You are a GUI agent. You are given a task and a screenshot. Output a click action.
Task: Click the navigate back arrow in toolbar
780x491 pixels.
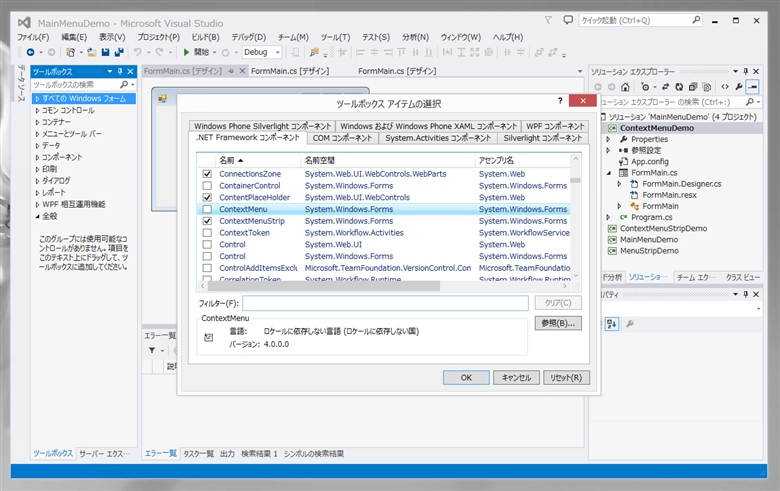pos(30,52)
